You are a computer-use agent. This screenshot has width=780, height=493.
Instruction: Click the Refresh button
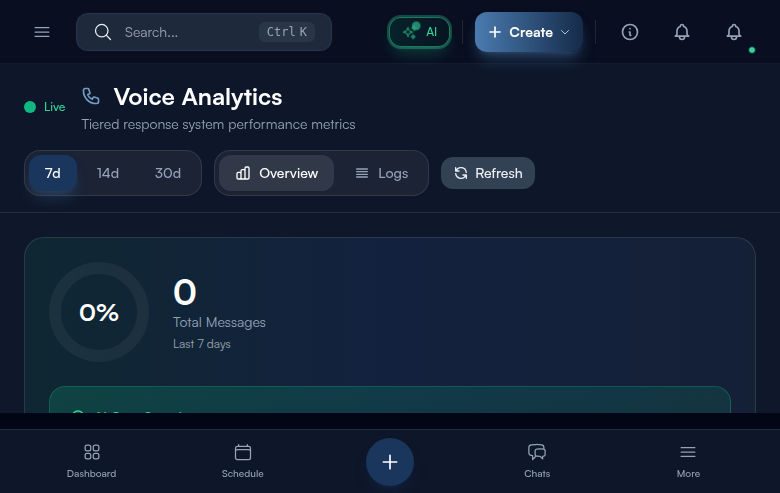point(488,173)
